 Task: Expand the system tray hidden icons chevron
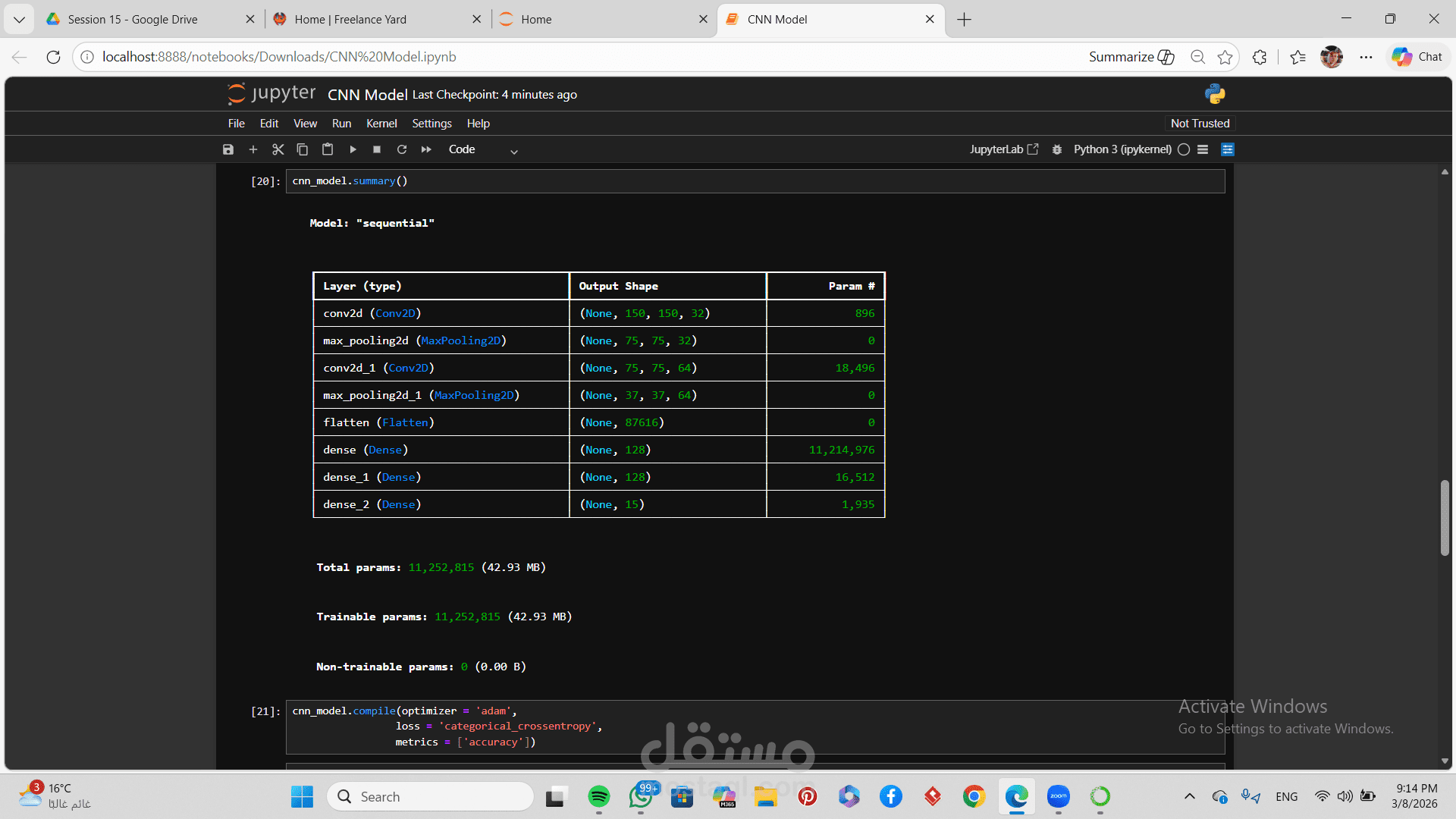(1189, 796)
